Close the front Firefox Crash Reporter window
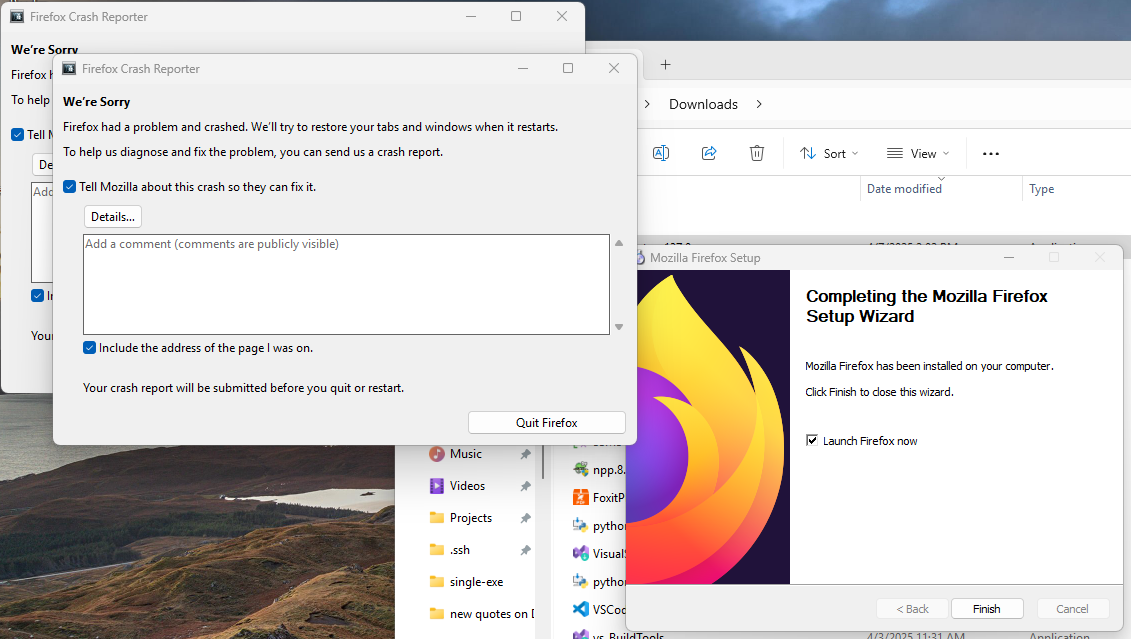 click(614, 69)
